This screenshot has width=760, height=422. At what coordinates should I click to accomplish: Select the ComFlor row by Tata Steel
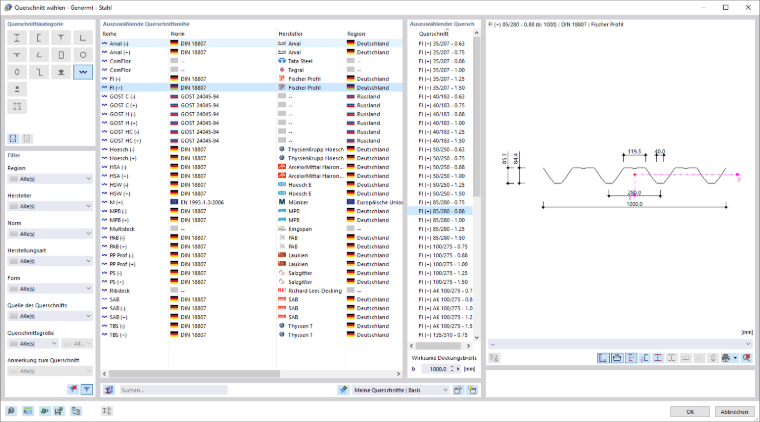point(252,61)
